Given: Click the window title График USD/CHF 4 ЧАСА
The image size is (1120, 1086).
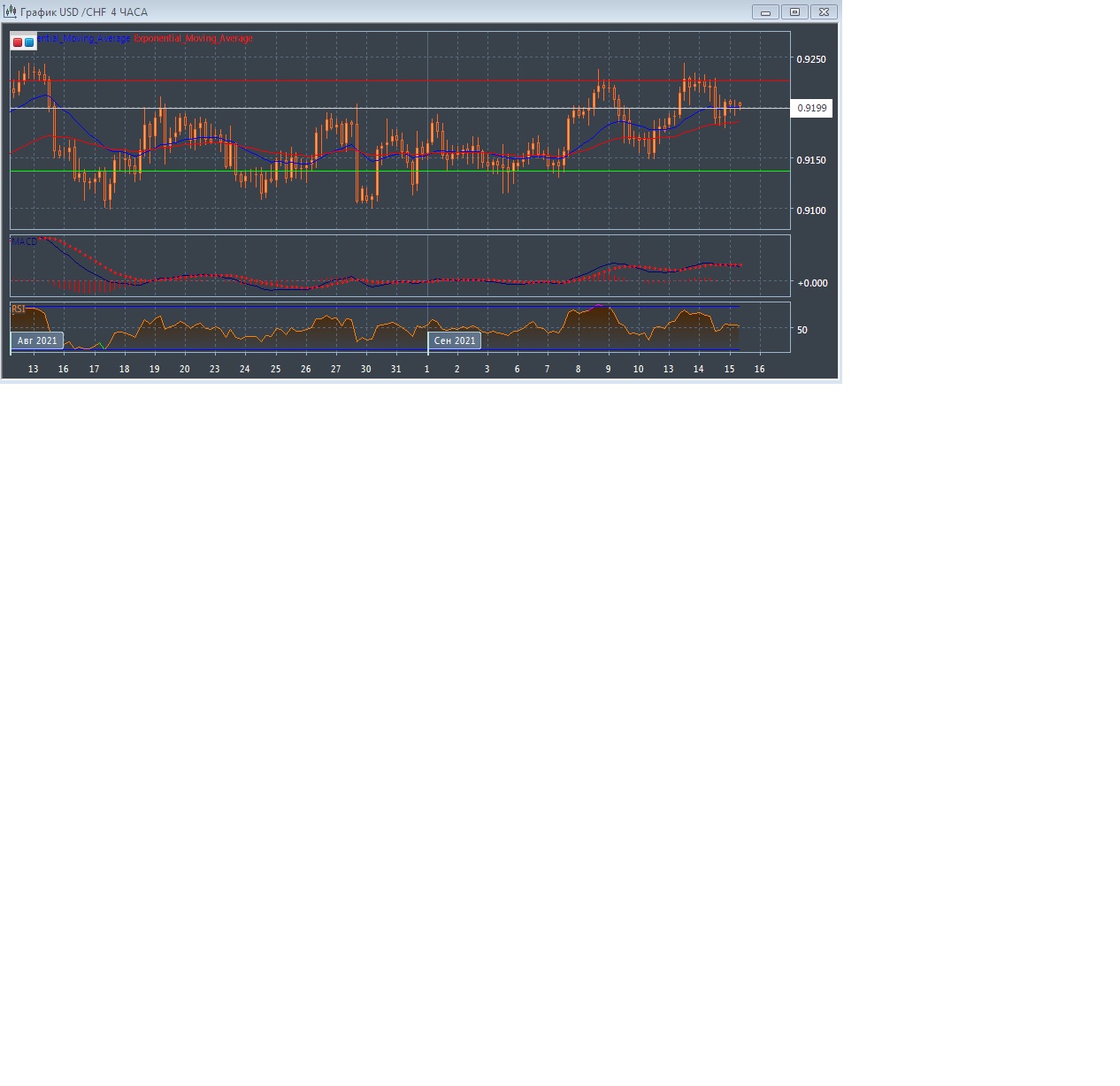Looking at the screenshot, I should click(84, 12).
